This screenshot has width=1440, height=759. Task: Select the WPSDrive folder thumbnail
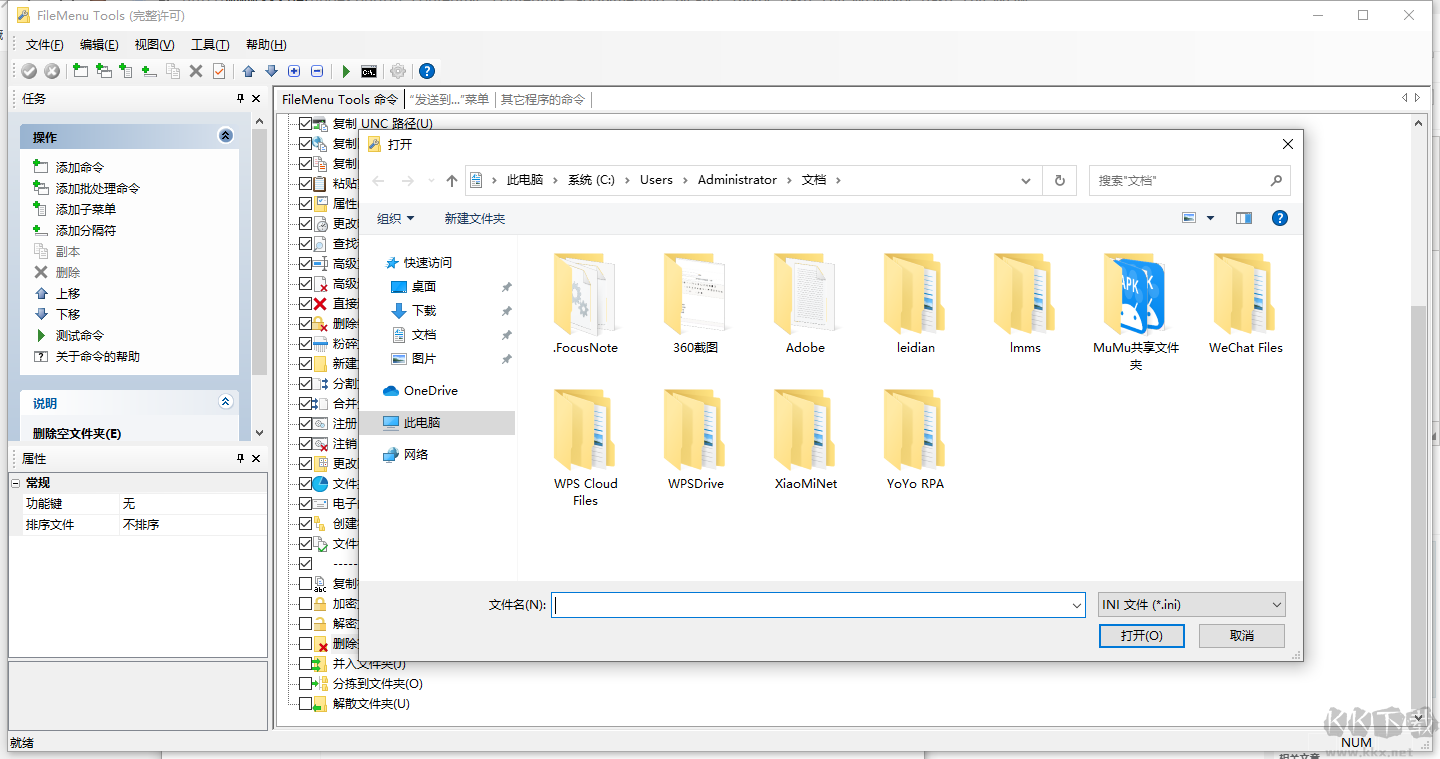694,430
